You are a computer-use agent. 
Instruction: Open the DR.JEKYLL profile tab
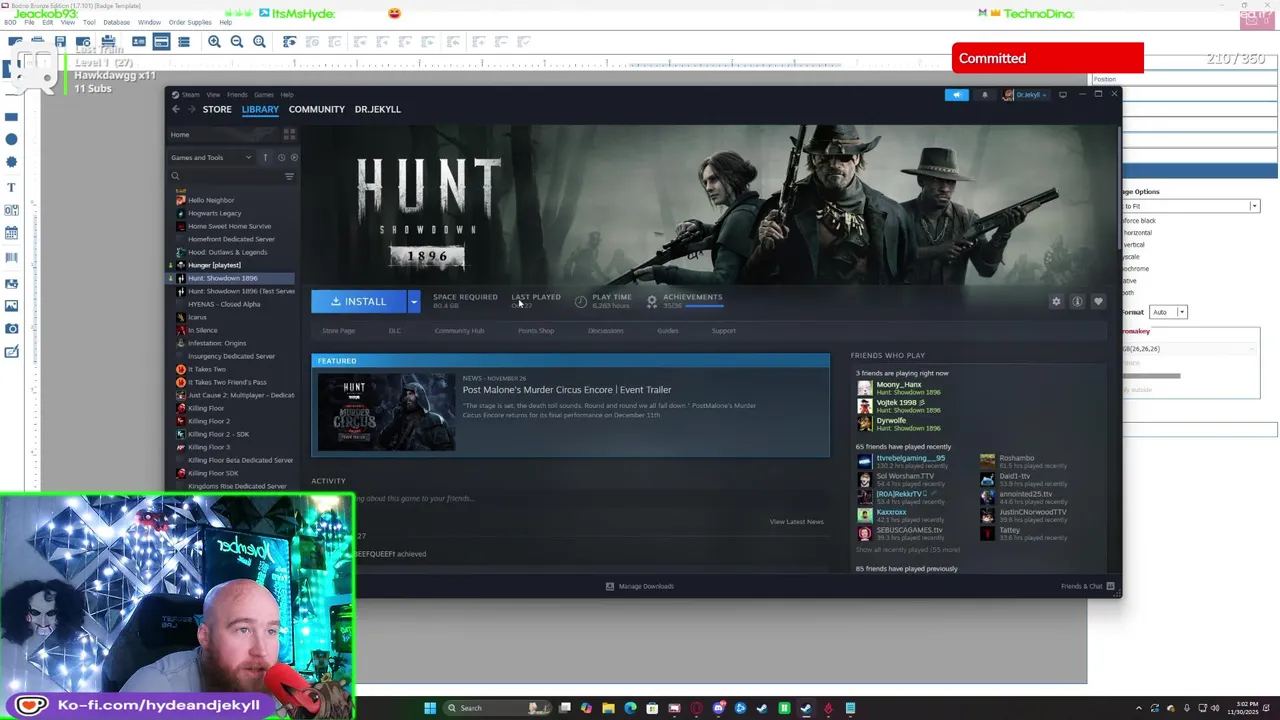(377, 109)
